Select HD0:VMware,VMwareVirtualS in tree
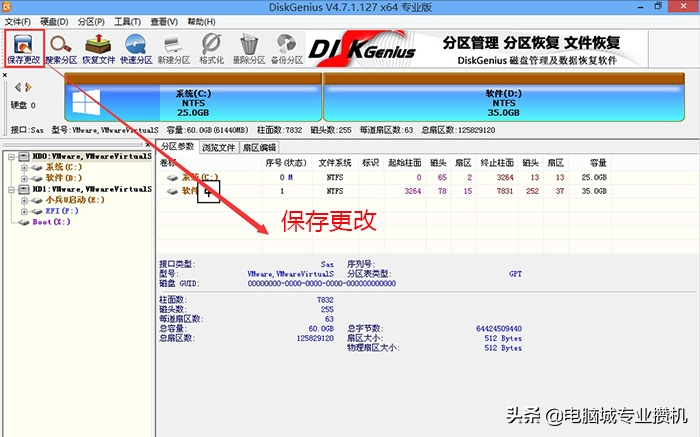700x437 pixels. [92, 156]
